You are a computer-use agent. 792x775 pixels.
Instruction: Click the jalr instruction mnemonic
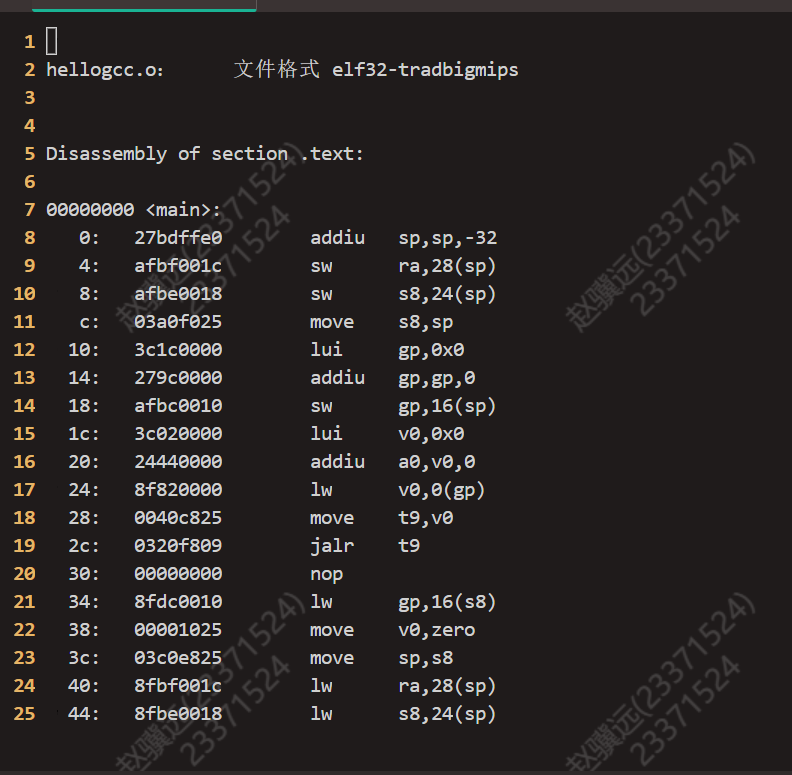332,546
